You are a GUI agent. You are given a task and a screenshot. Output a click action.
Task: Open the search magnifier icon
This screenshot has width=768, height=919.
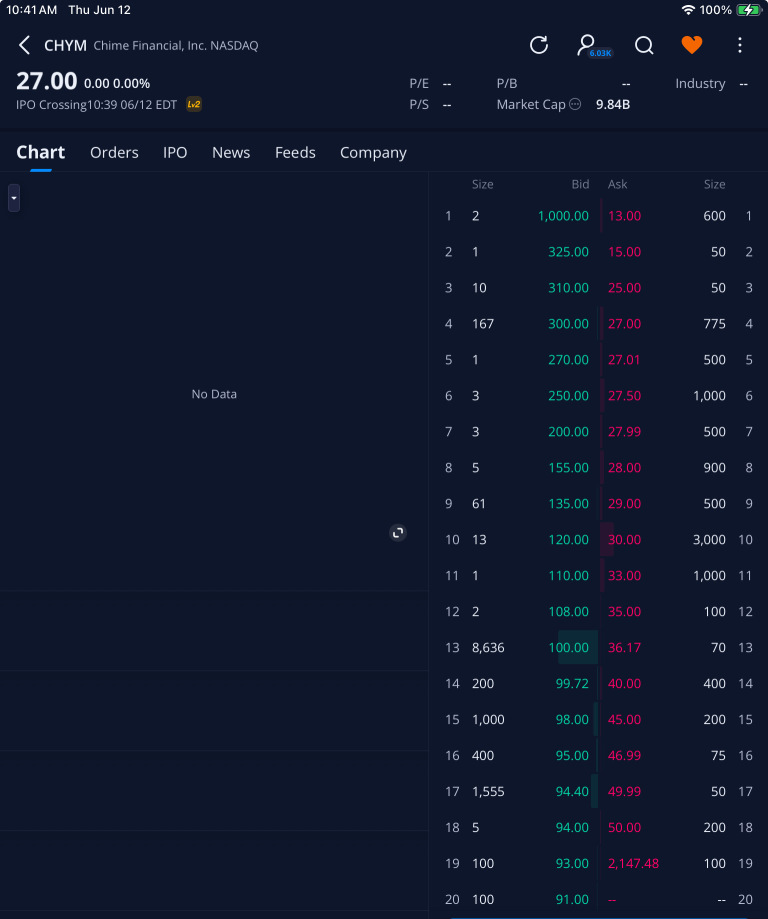(x=644, y=45)
